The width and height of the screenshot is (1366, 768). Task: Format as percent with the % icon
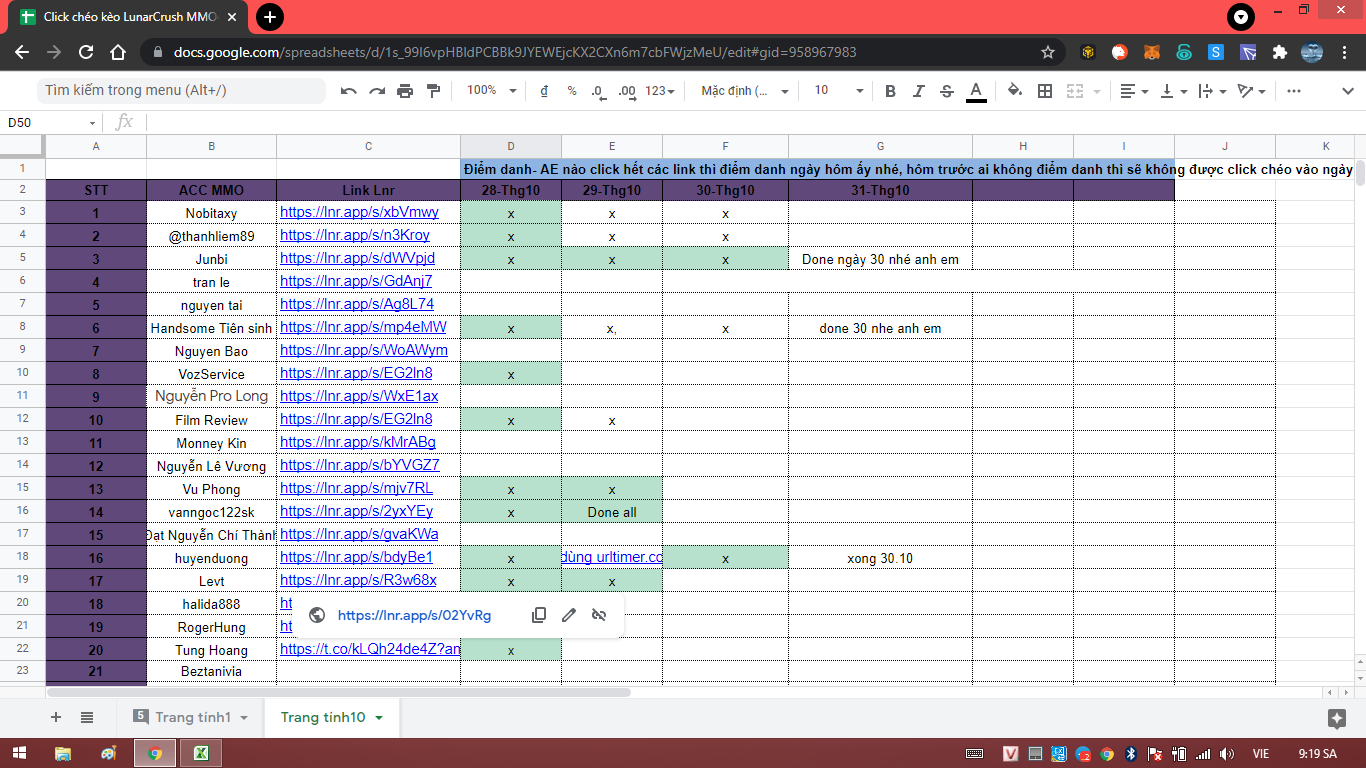(572, 91)
